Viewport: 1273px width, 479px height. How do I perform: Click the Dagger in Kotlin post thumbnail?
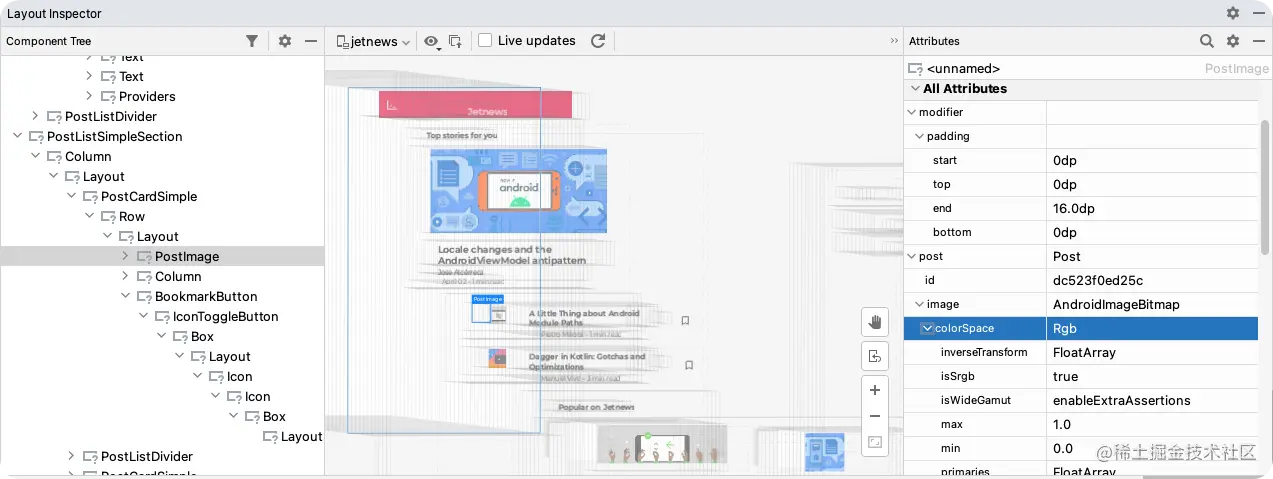coord(497,358)
